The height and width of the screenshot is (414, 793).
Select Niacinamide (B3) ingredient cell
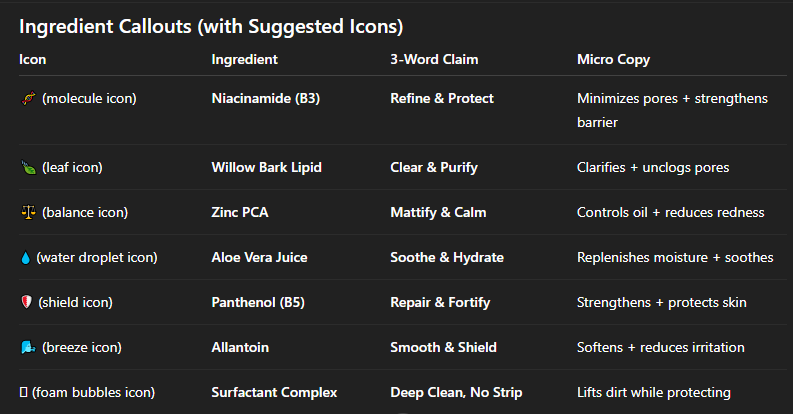pos(265,99)
